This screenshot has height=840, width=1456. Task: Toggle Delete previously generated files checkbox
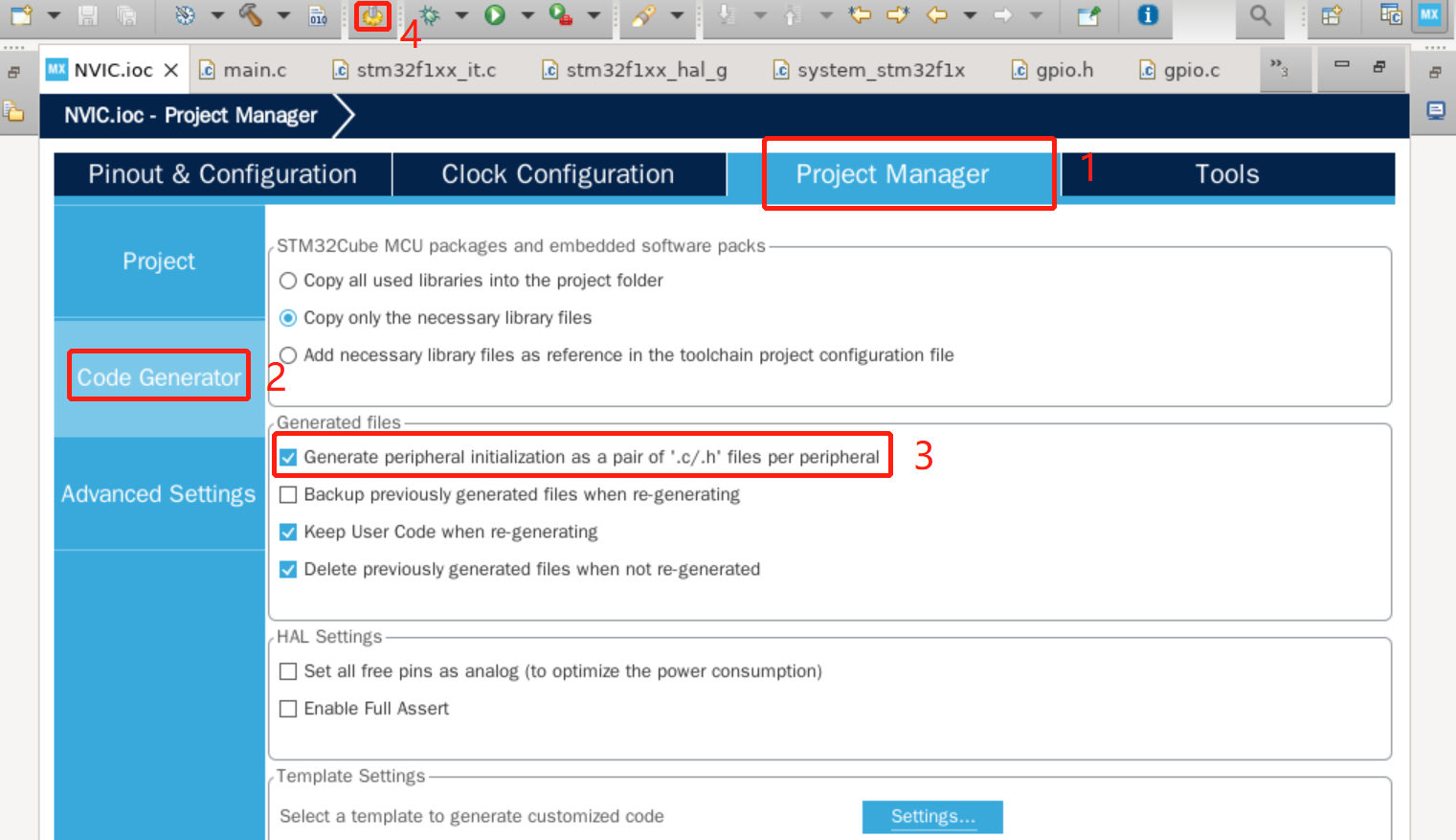pyautogui.click(x=288, y=569)
